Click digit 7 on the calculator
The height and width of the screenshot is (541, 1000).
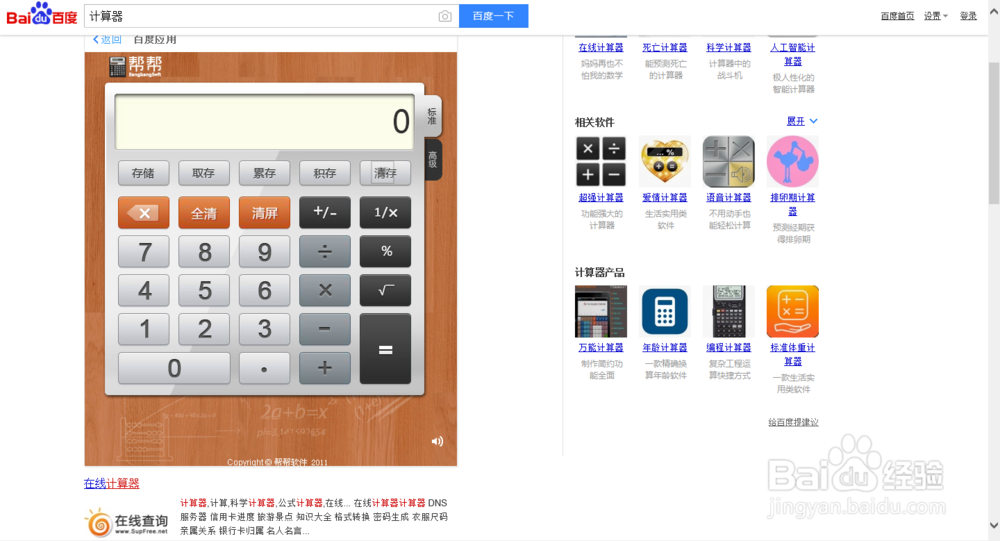pyautogui.click(x=143, y=251)
